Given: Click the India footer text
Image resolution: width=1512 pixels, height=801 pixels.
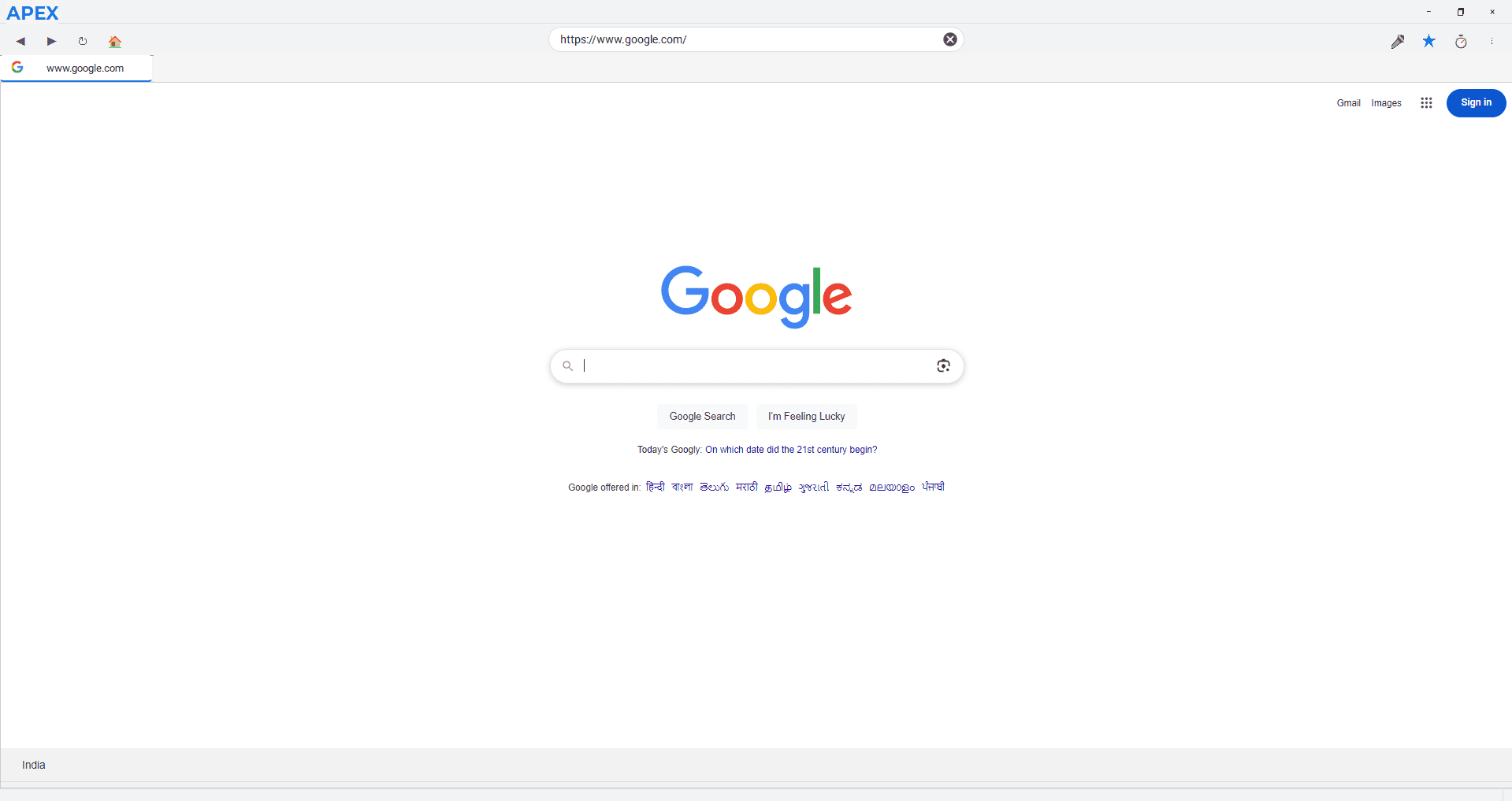Looking at the screenshot, I should tap(34, 765).
